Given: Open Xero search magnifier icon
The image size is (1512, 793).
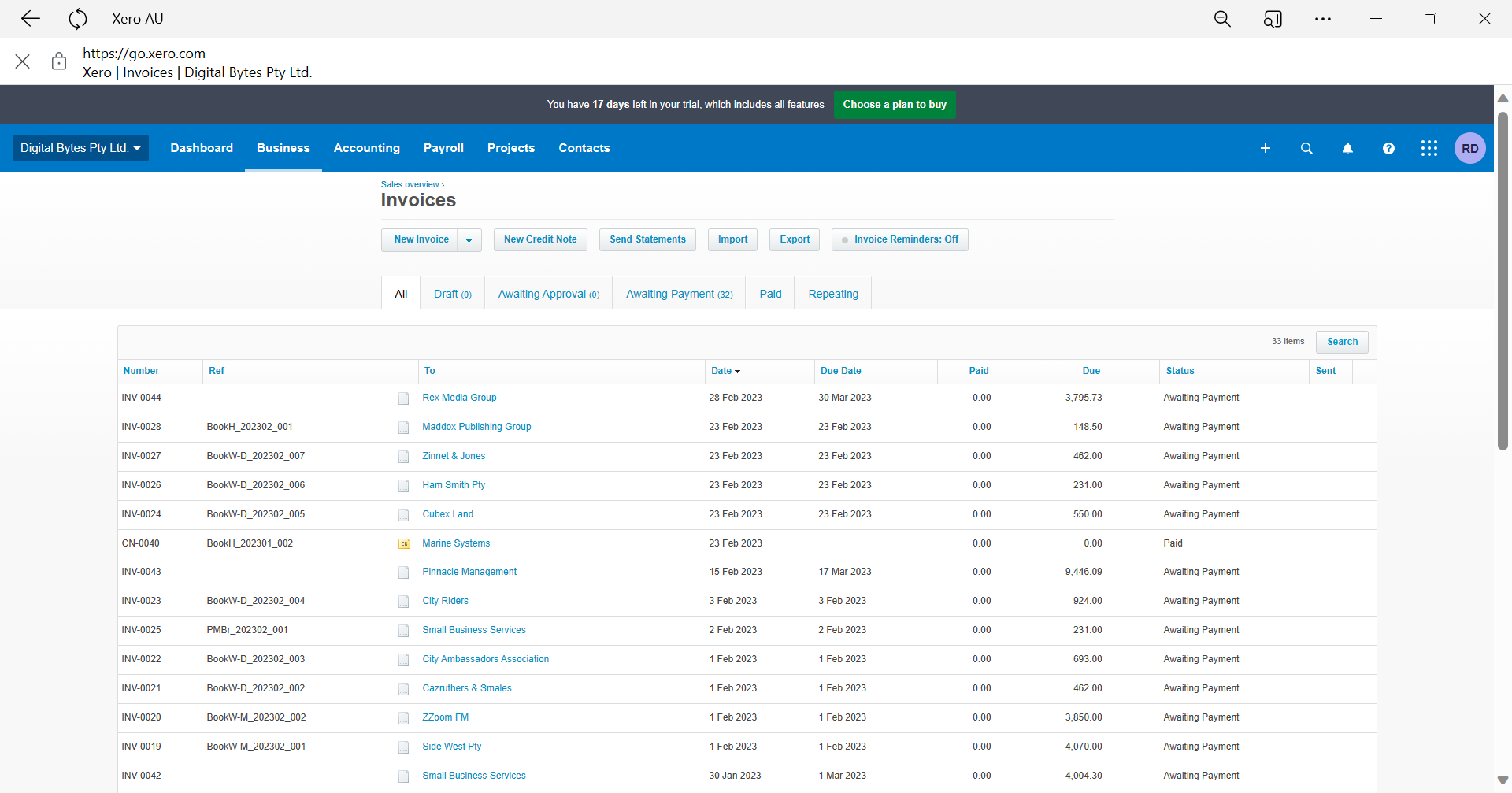Looking at the screenshot, I should click(x=1306, y=148).
